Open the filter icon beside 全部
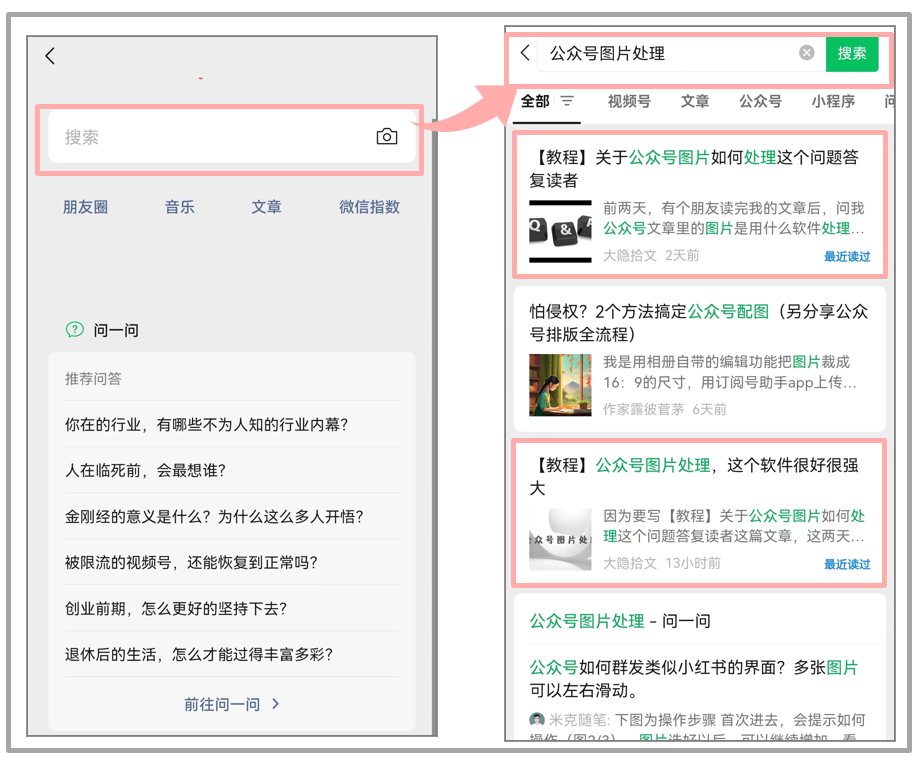 coord(567,101)
